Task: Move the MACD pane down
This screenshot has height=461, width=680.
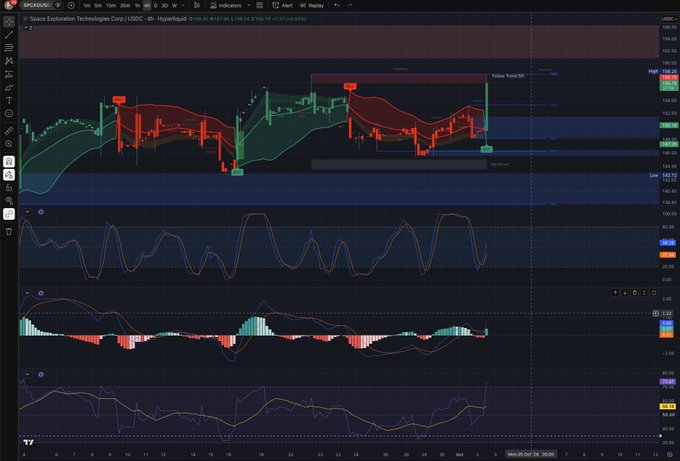Action: [x=625, y=293]
